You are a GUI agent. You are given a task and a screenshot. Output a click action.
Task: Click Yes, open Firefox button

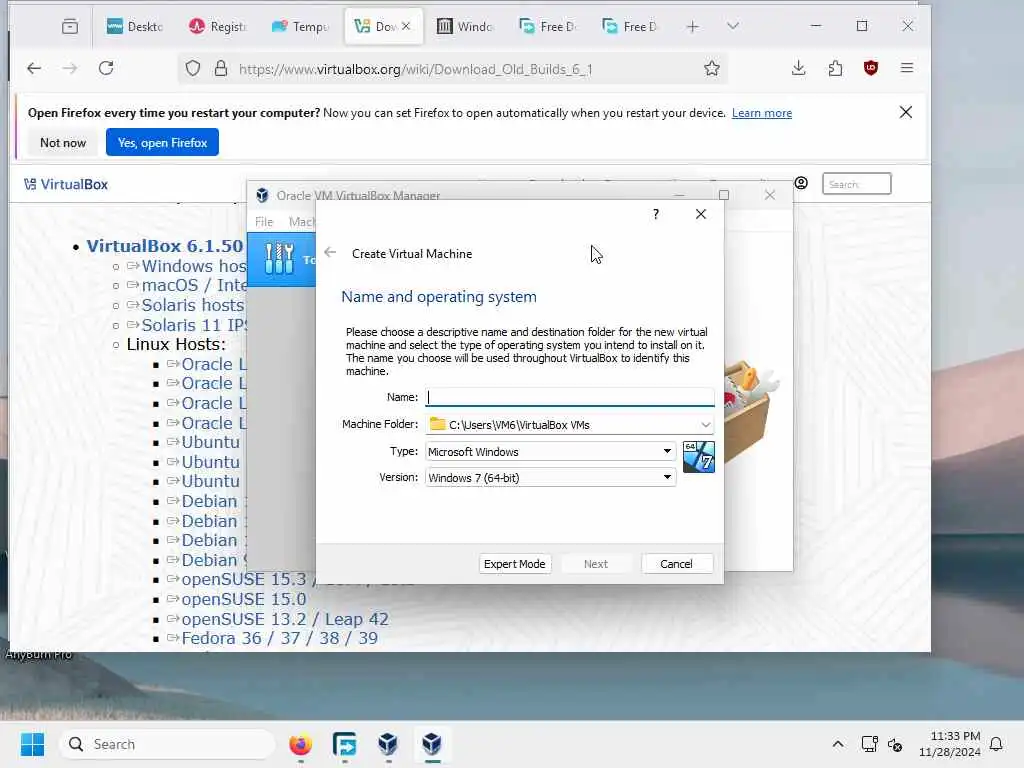tap(162, 142)
